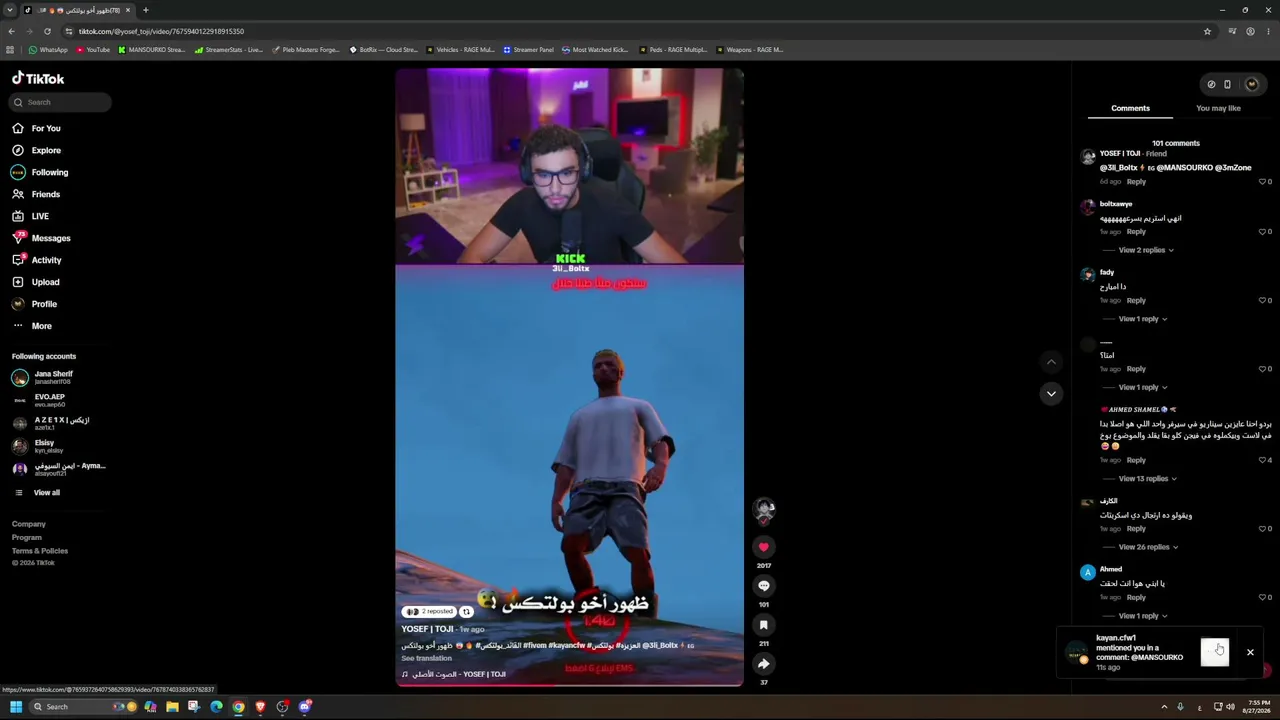Screen dimensions: 1280x720
Task: Dismiss the kayan.cfw1 mention notification
Action: tap(1250, 652)
